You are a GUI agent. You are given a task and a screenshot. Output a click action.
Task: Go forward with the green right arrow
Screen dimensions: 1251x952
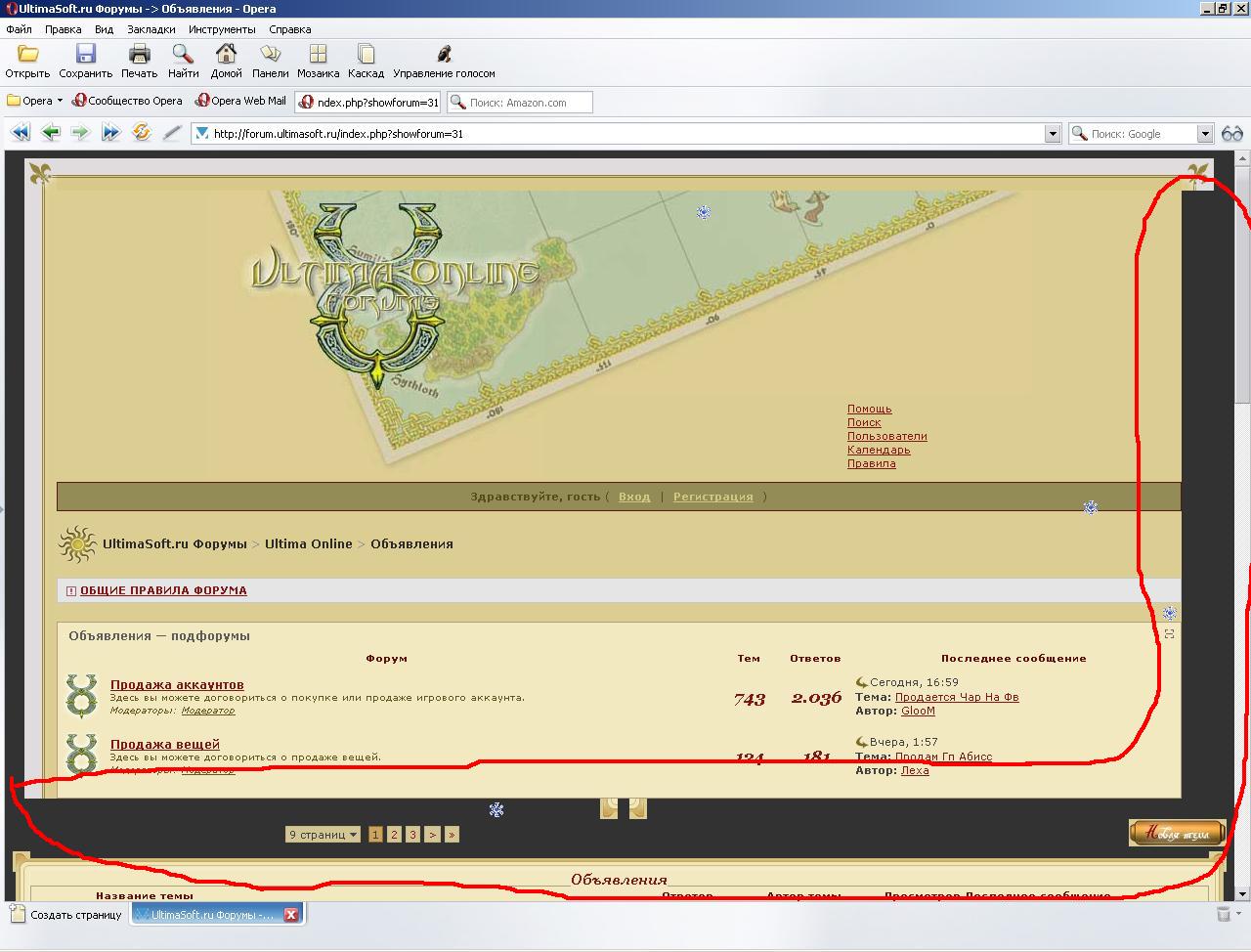[80, 133]
